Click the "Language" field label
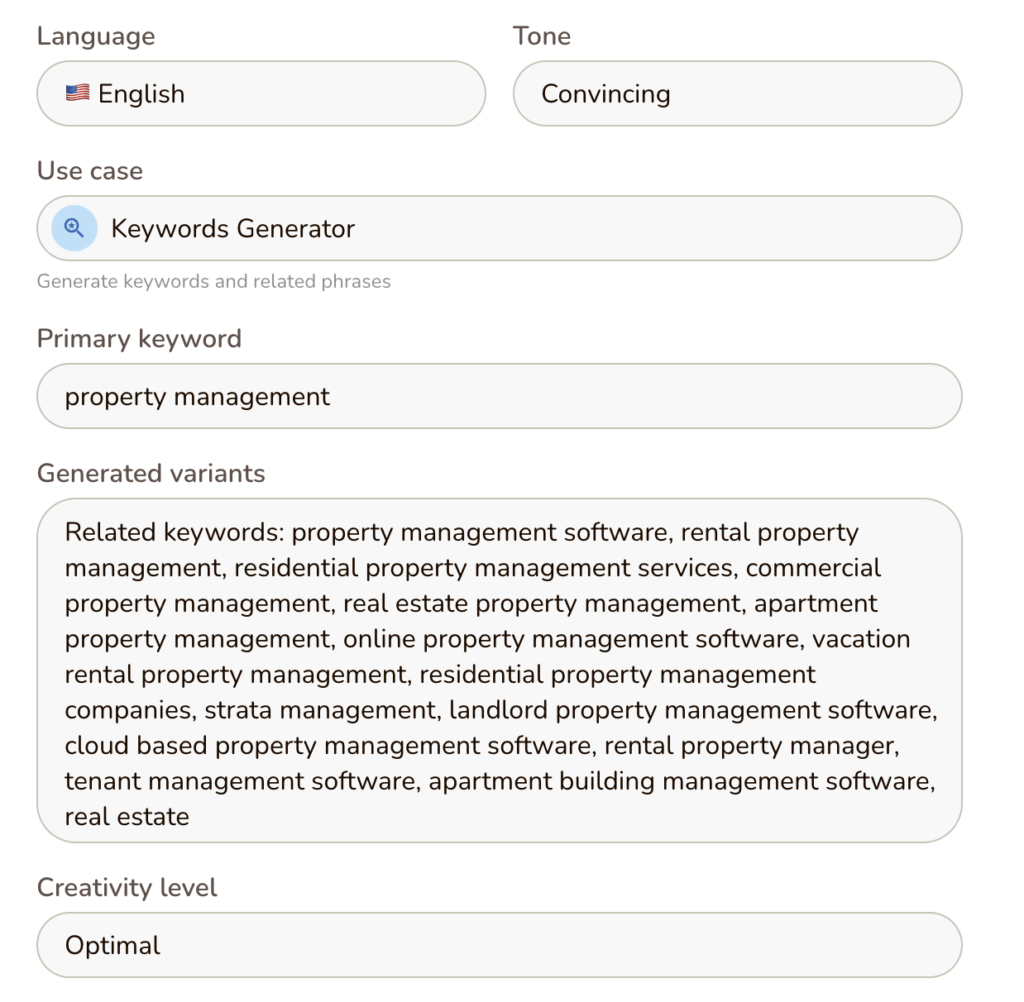Screen dimensions: 1024x1002 [96, 37]
